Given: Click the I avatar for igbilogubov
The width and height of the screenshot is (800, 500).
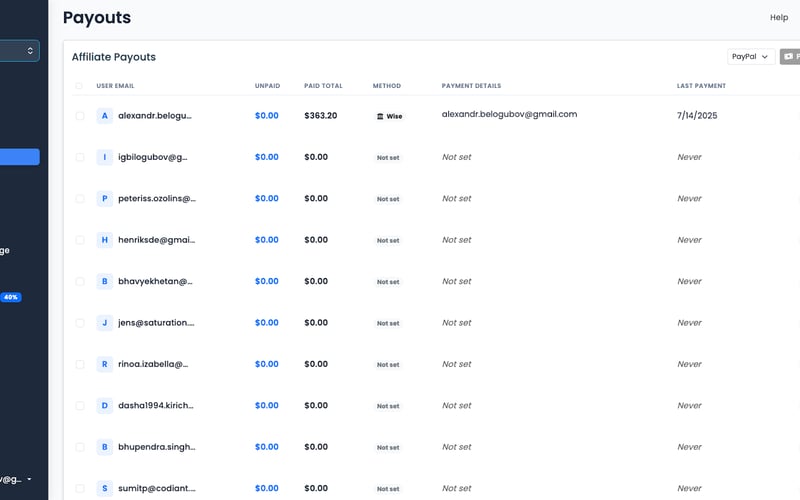Looking at the screenshot, I should (x=105, y=157).
